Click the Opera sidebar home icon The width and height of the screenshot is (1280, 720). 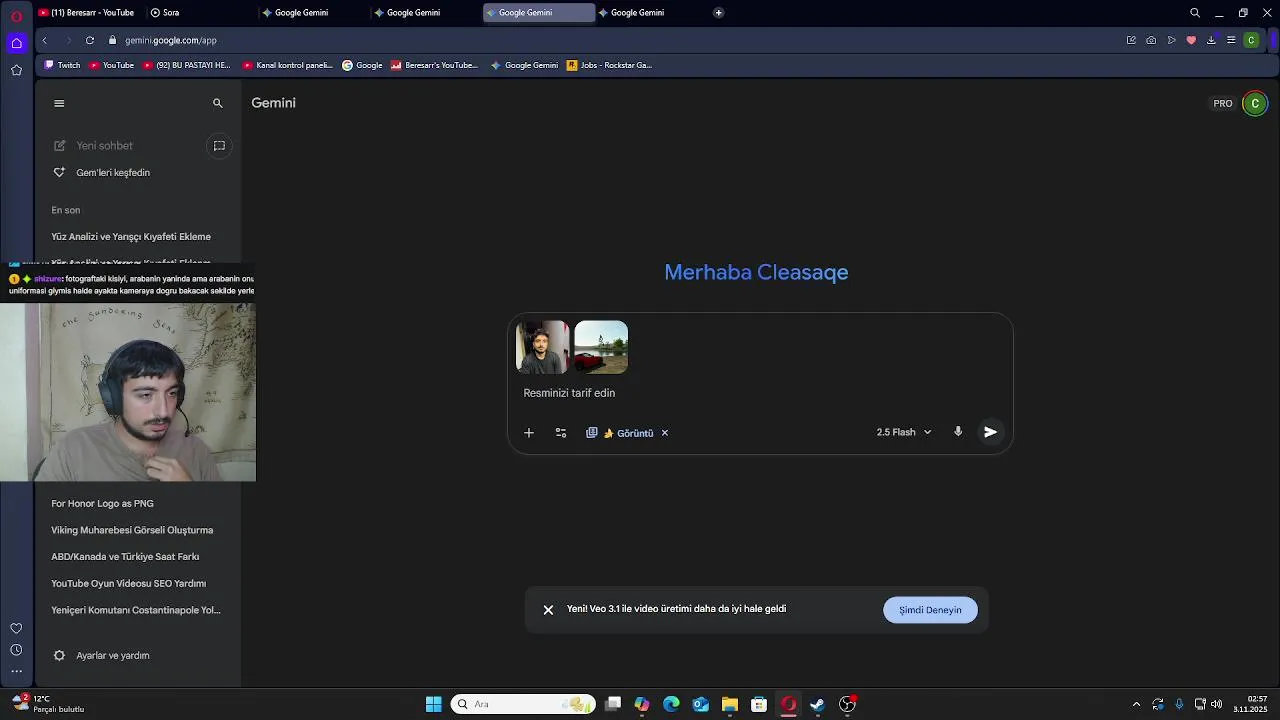pos(16,43)
